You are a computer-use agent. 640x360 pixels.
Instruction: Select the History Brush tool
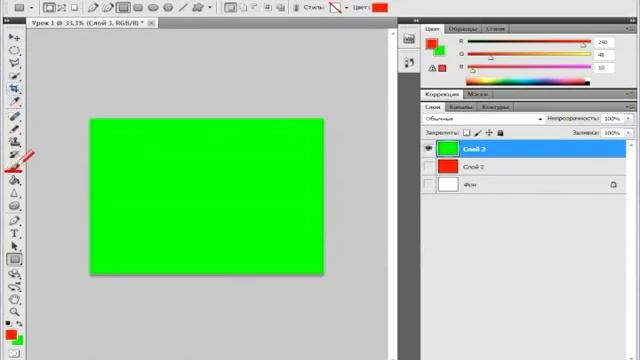(x=14, y=154)
